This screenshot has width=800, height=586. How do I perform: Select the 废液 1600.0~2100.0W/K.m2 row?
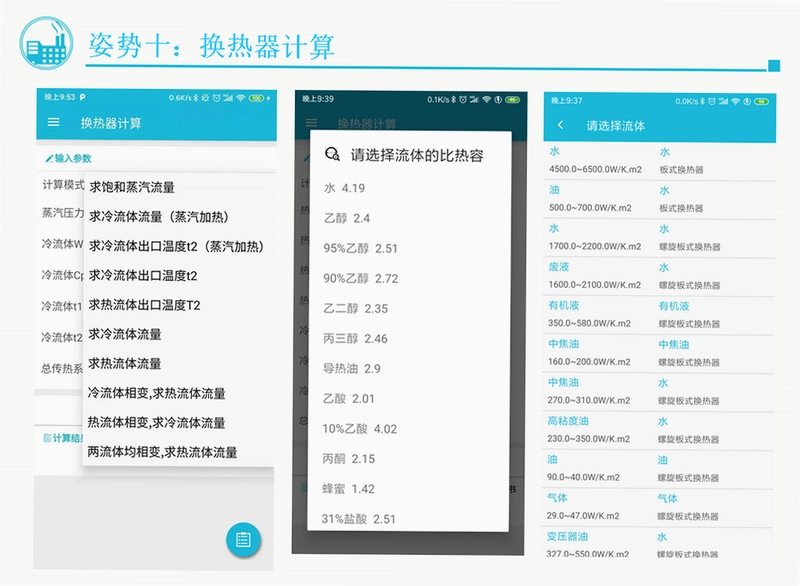(x=660, y=277)
